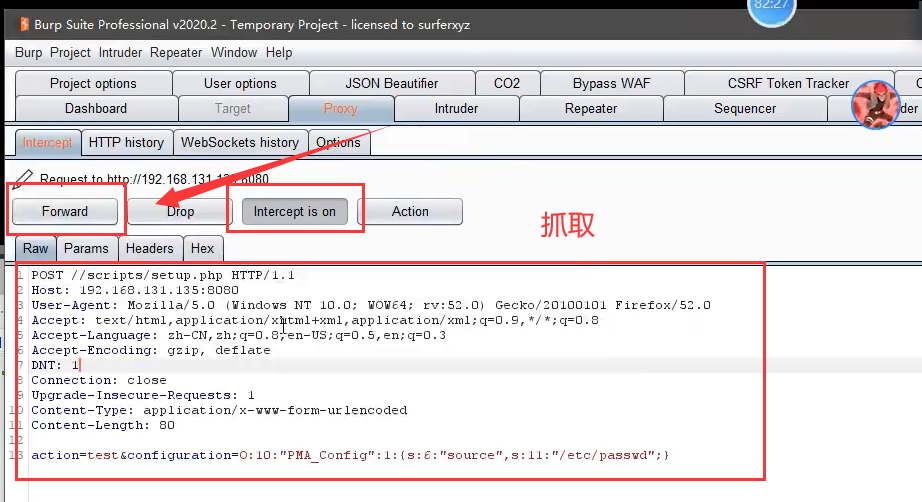Select the Raw message view tab

(x=36, y=249)
